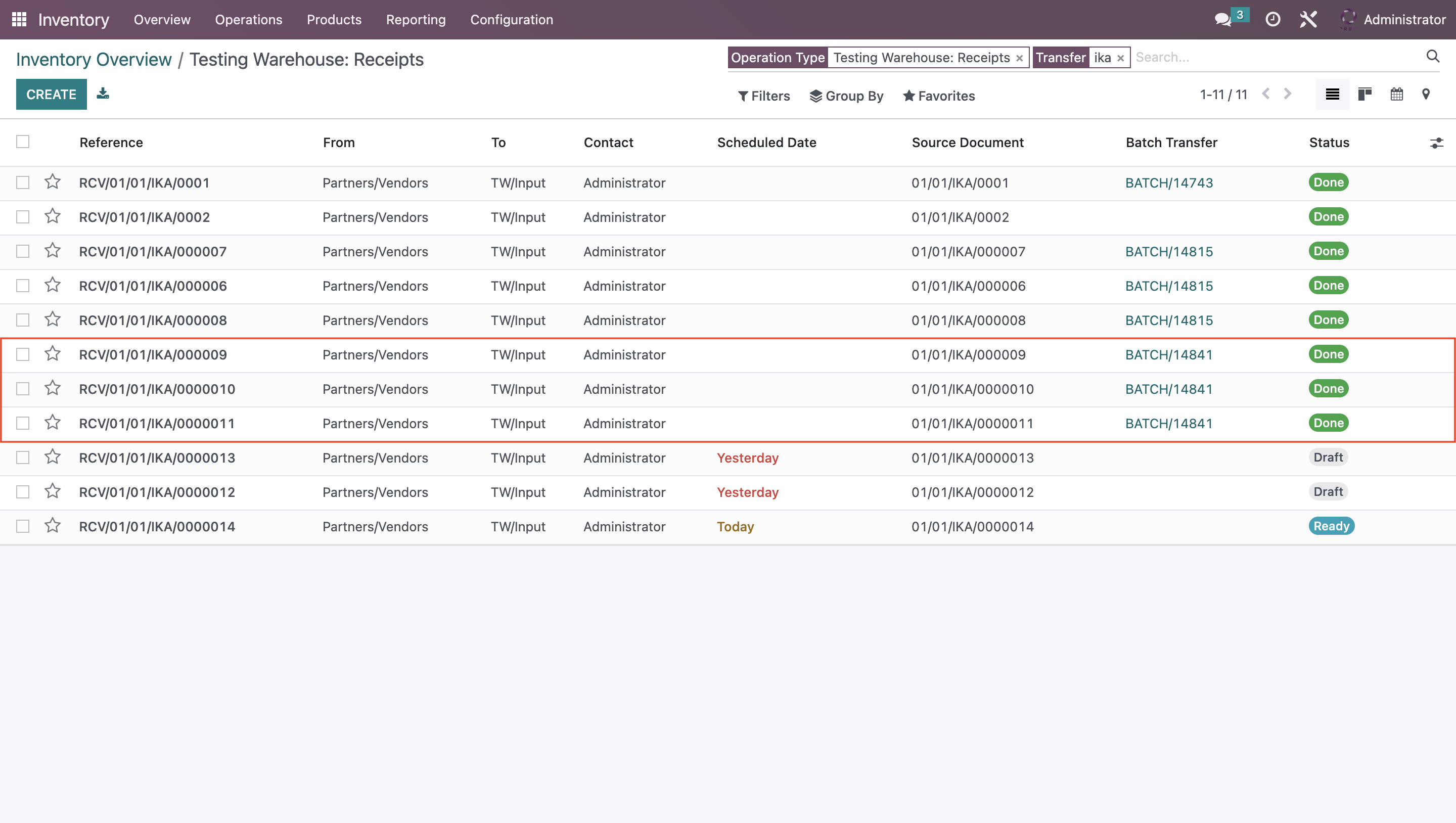Check the RCV/01/01/IKA/0001 row checkbox
Image resolution: width=1456 pixels, height=823 pixels.
pyautogui.click(x=23, y=182)
